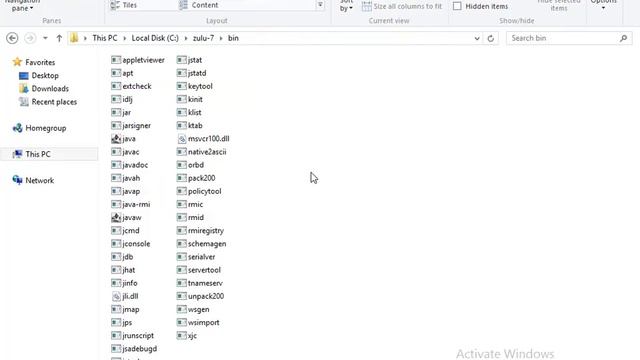Select the javadoc file icon
The image size is (640, 360).
pyautogui.click(x=116, y=165)
